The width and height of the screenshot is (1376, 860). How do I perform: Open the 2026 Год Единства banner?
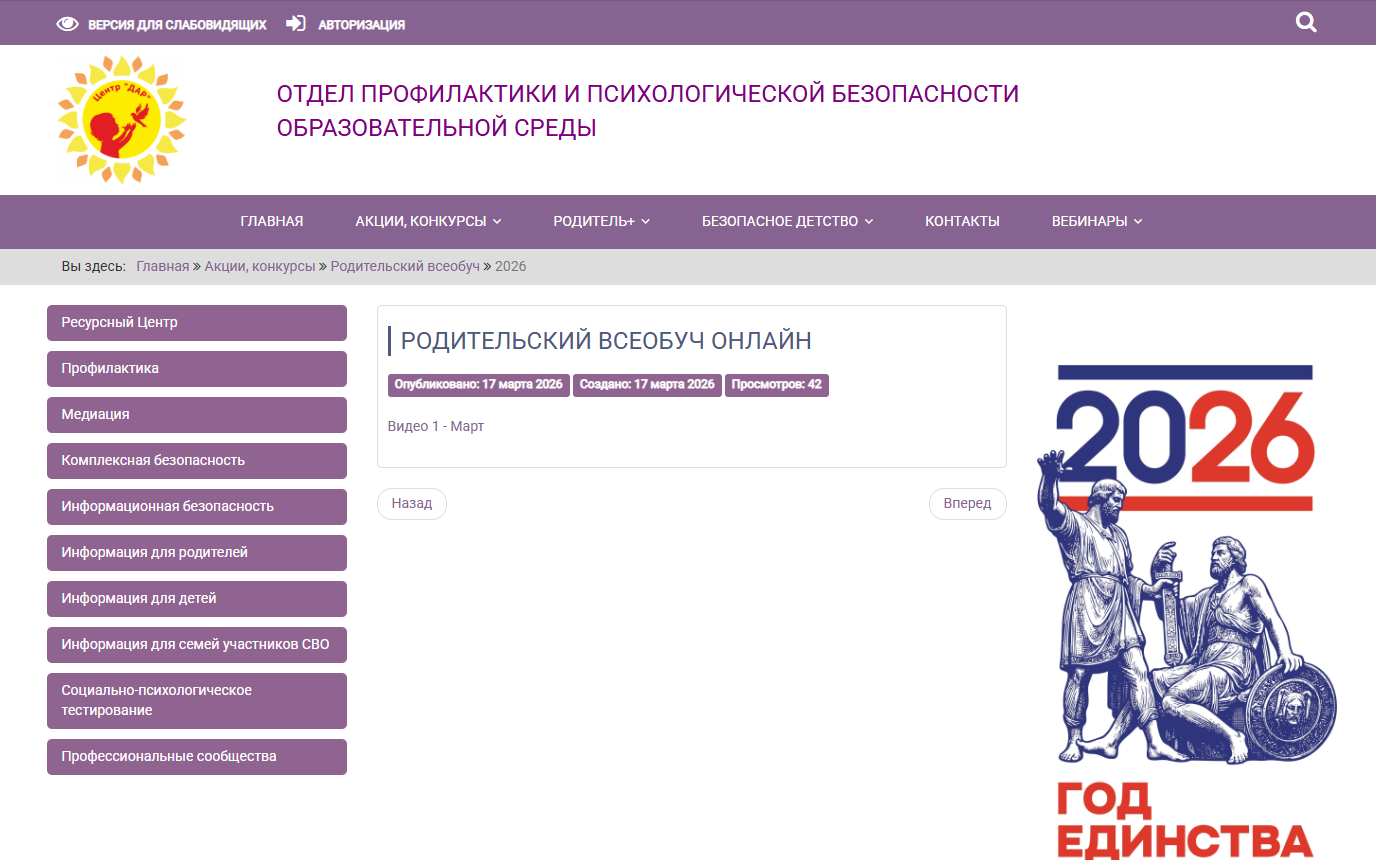coord(1185,610)
